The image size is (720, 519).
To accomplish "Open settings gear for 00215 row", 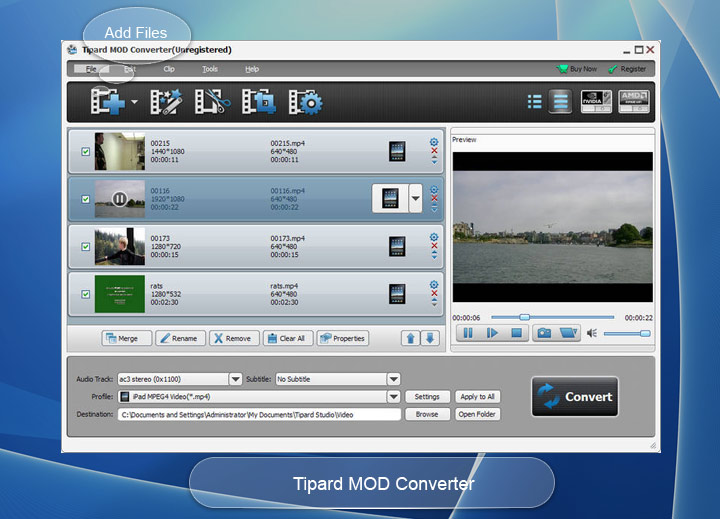I will [434, 142].
